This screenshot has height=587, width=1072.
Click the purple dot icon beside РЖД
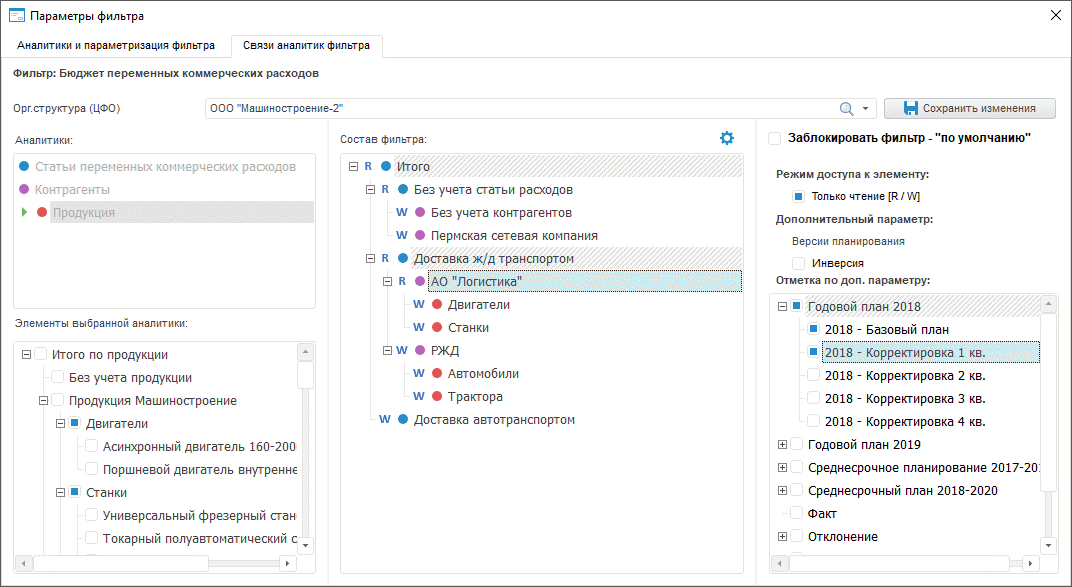[x=420, y=351]
